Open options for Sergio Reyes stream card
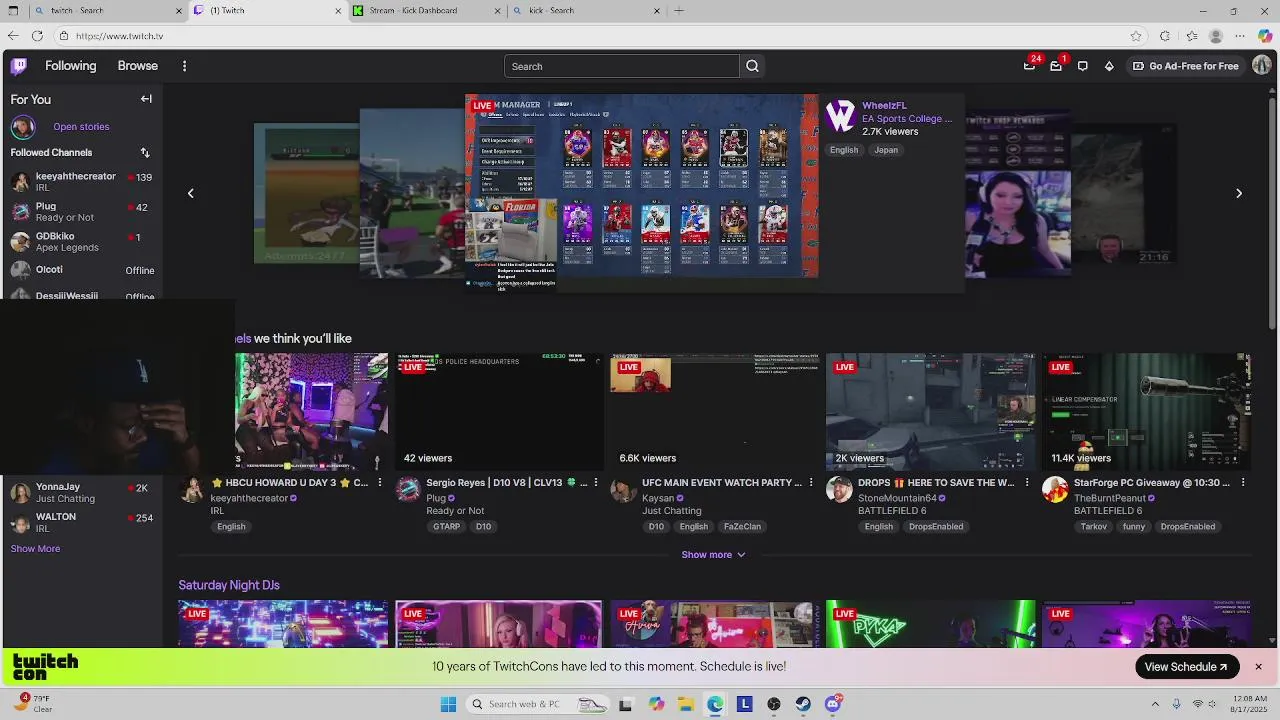This screenshot has width=1280, height=720. tap(595, 483)
